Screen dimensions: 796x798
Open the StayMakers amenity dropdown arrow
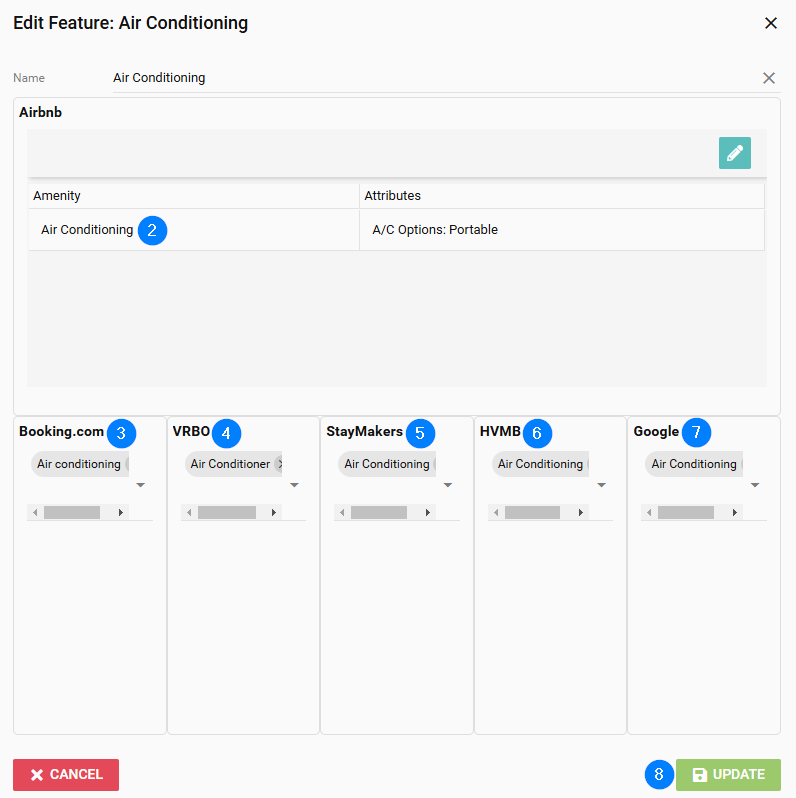(x=448, y=486)
